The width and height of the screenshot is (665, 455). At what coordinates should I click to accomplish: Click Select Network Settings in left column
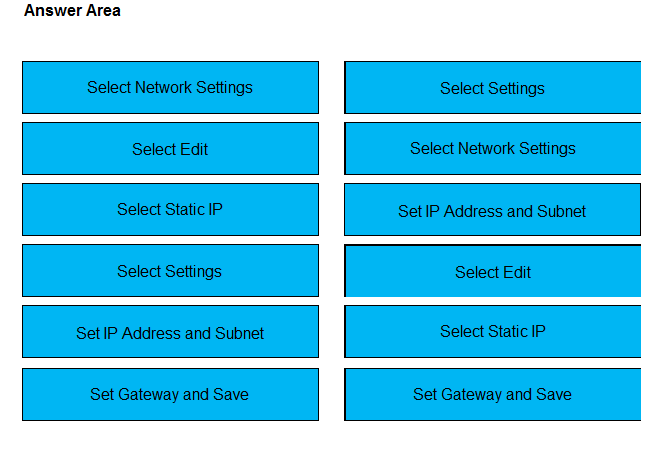(170, 87)
